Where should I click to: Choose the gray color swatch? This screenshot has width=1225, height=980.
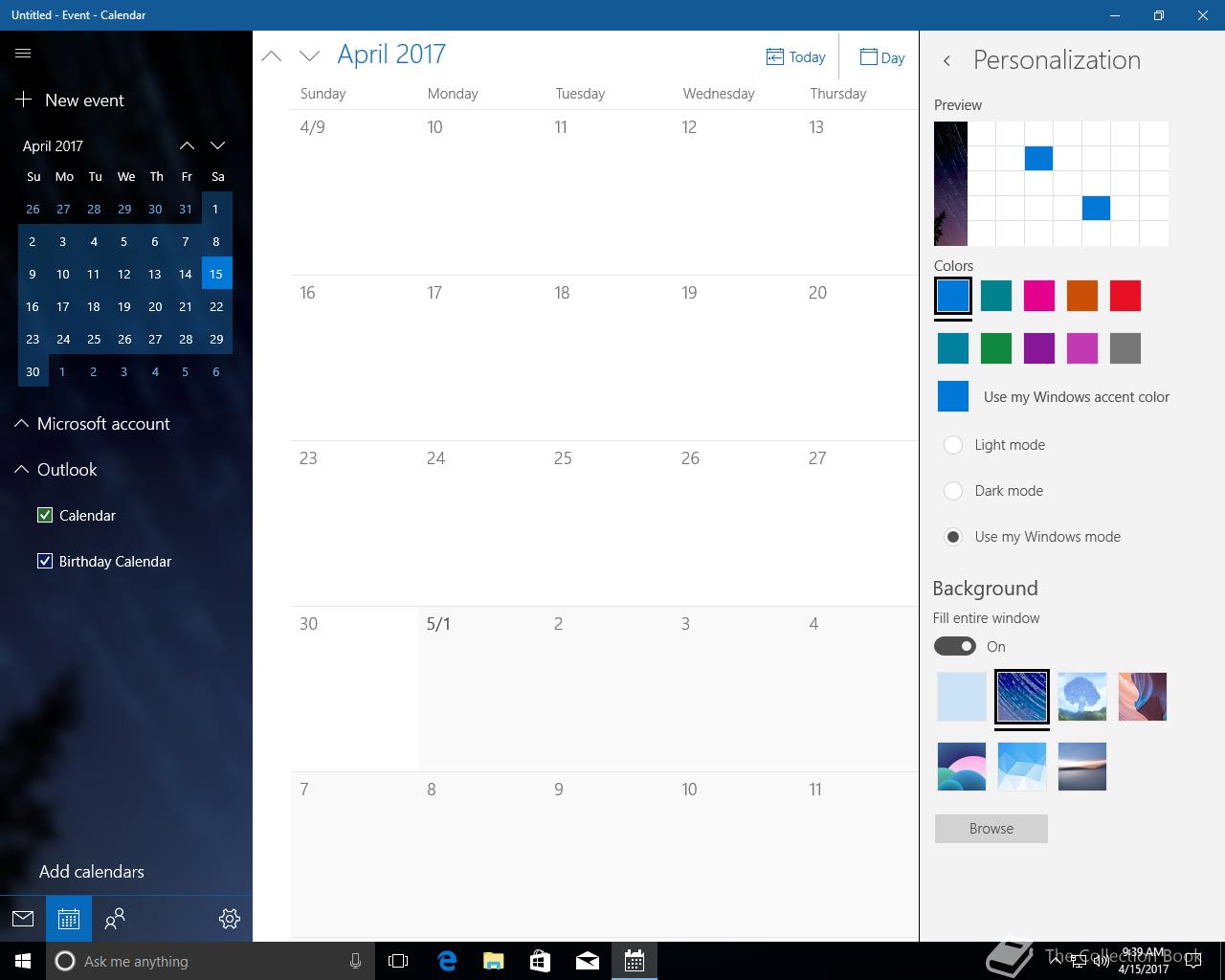coord(1125,348)
